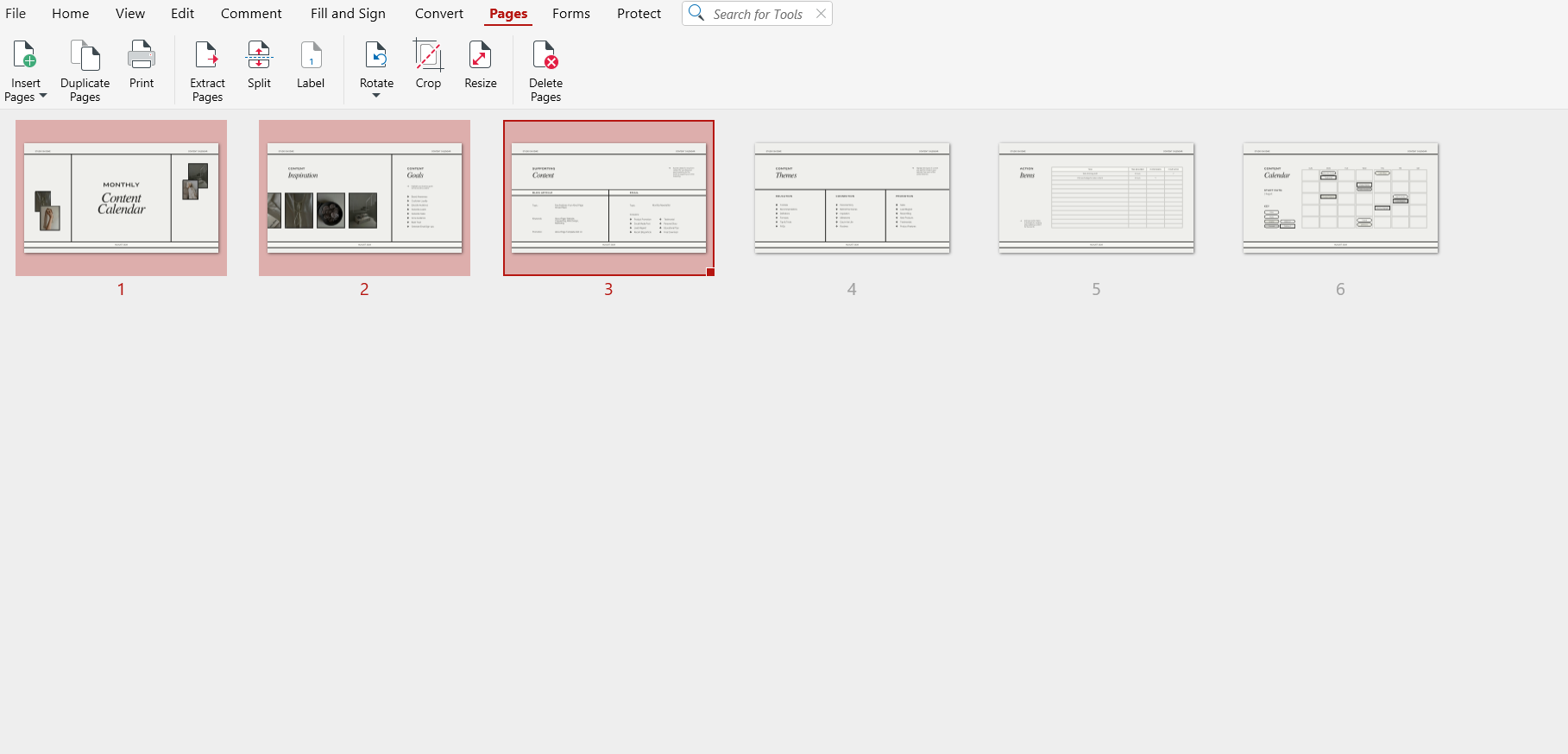This screenshot has height=754, width=1568.
Task: Click page 1 Monthly Content Calendar thumbnail
Action: point(121,198)
